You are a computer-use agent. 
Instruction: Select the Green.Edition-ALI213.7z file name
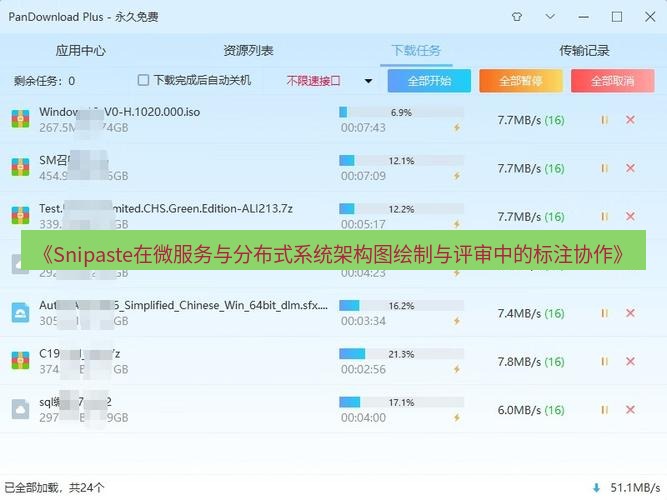[166, 209]
